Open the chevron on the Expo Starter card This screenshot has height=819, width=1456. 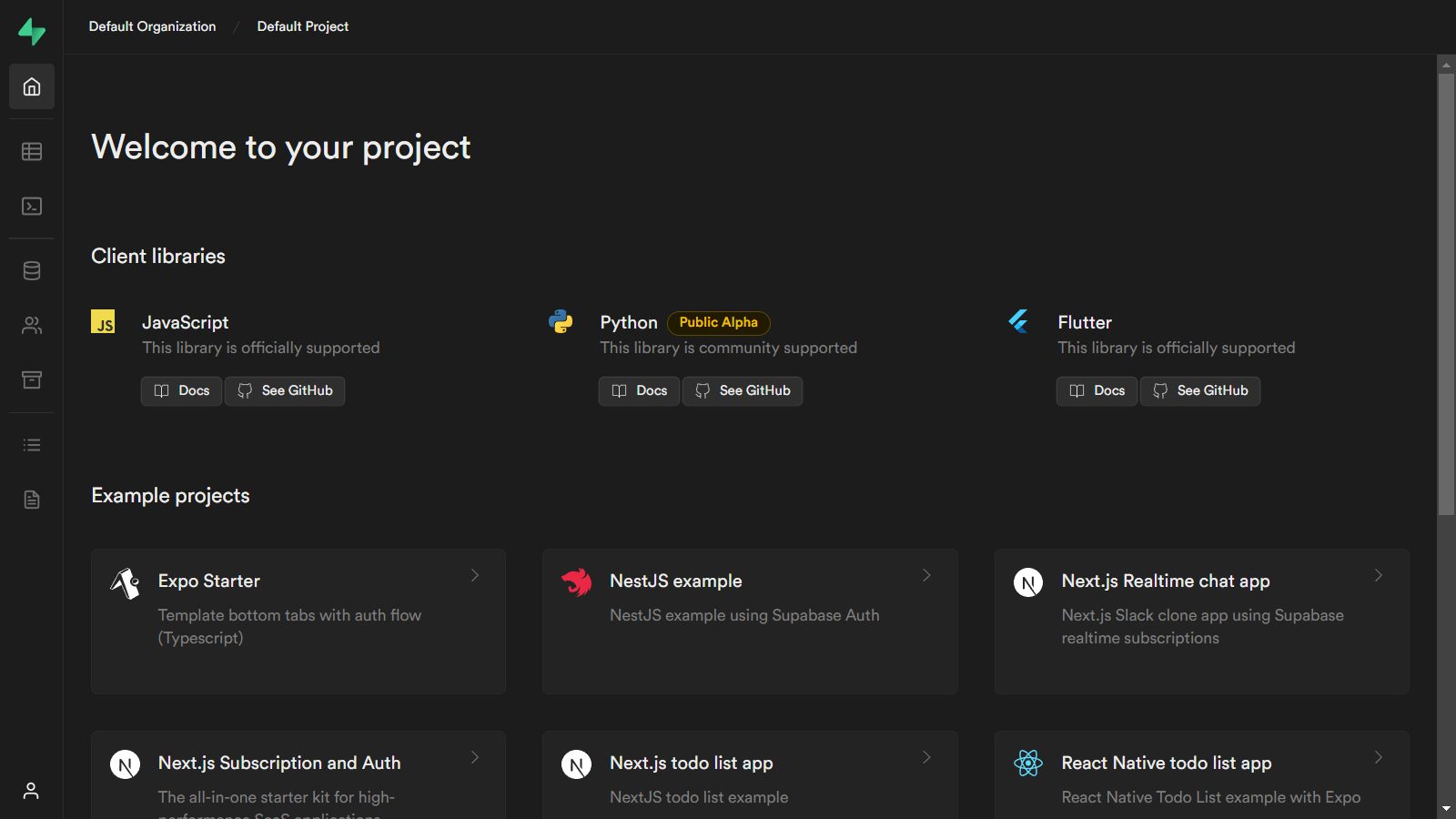click(475, 575)
